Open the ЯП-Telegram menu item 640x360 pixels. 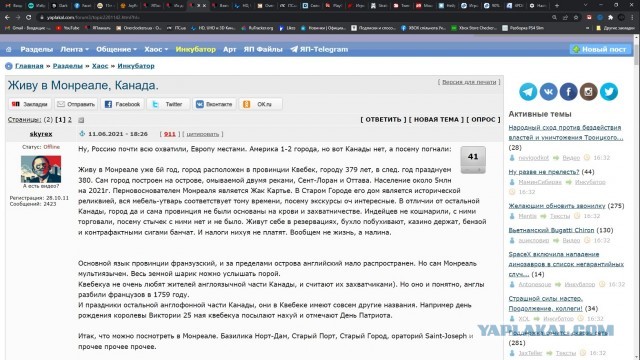pos(319,49)
